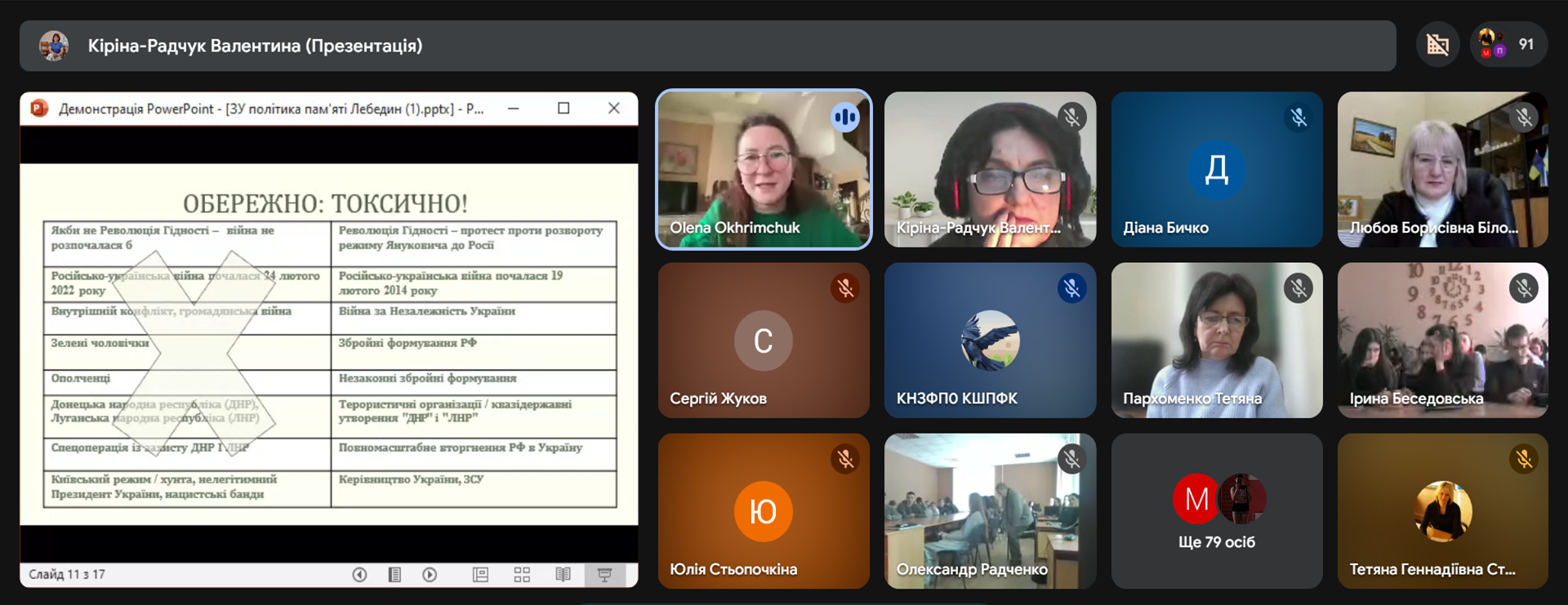Click the muted mic icon on Діана Бичко's tile
The image size is (1568, 605).
(x=1298, y=118)
